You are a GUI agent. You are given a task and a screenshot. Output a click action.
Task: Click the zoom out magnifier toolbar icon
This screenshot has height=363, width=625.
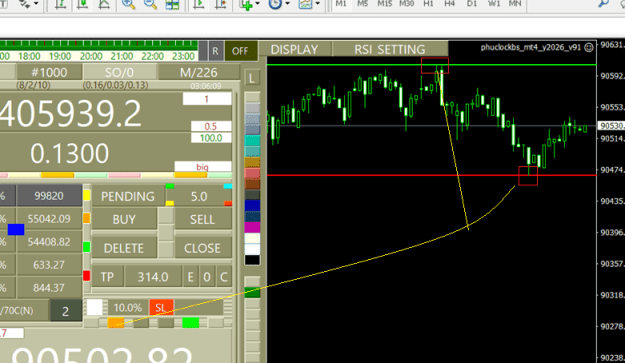(150, 4)
